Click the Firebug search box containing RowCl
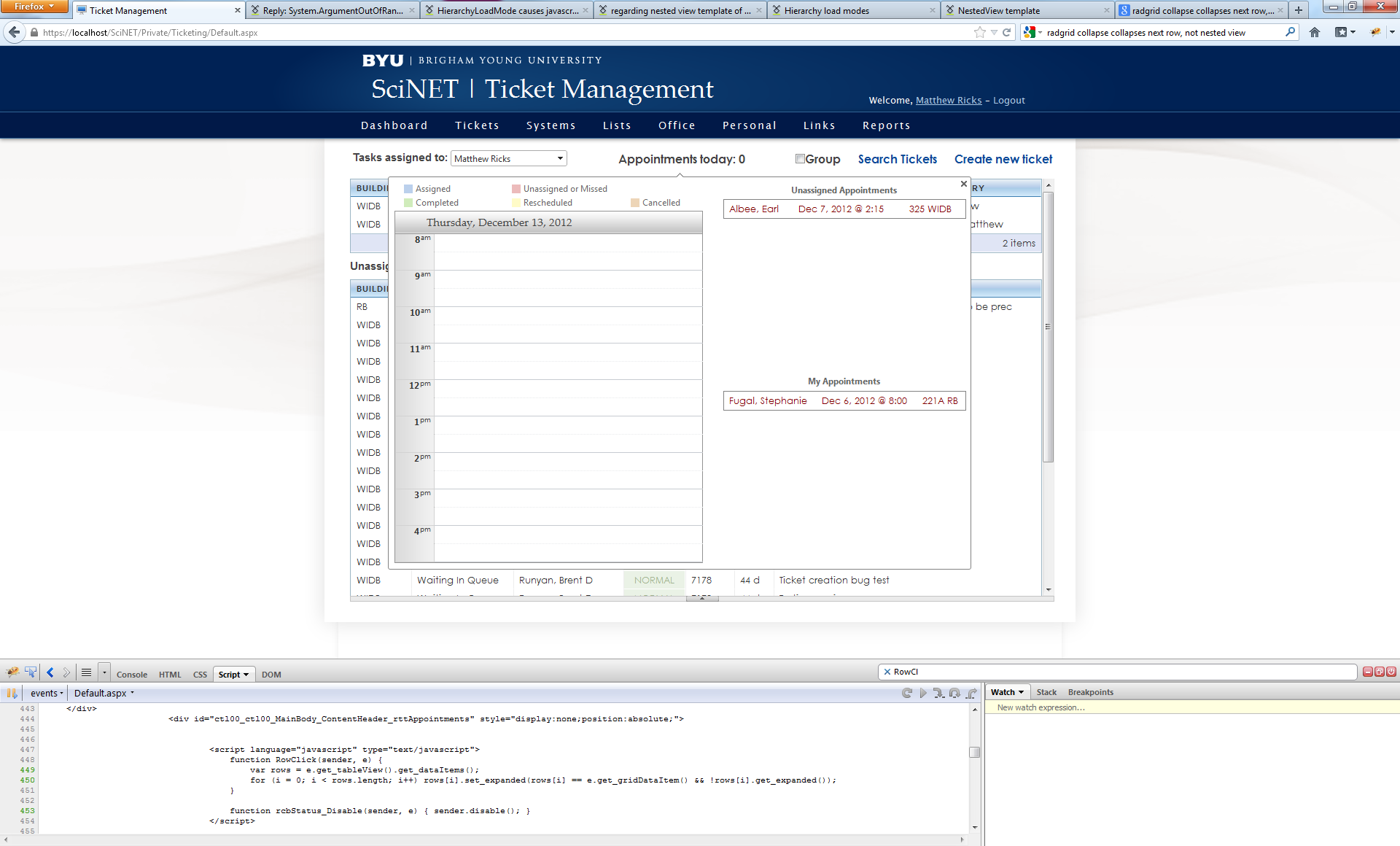1400x846 pixels. [x=1116, y=672]
